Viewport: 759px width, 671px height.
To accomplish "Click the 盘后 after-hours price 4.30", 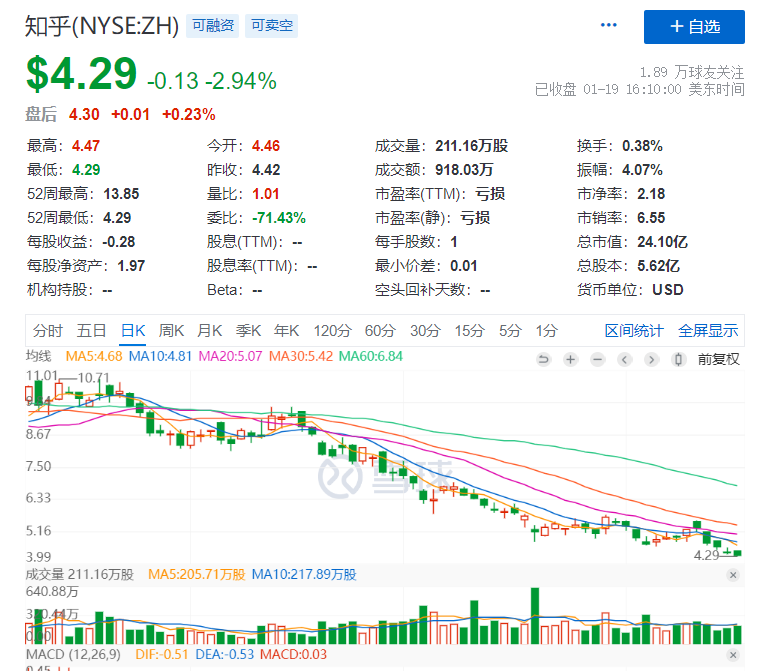I will (x=84, y=114).
